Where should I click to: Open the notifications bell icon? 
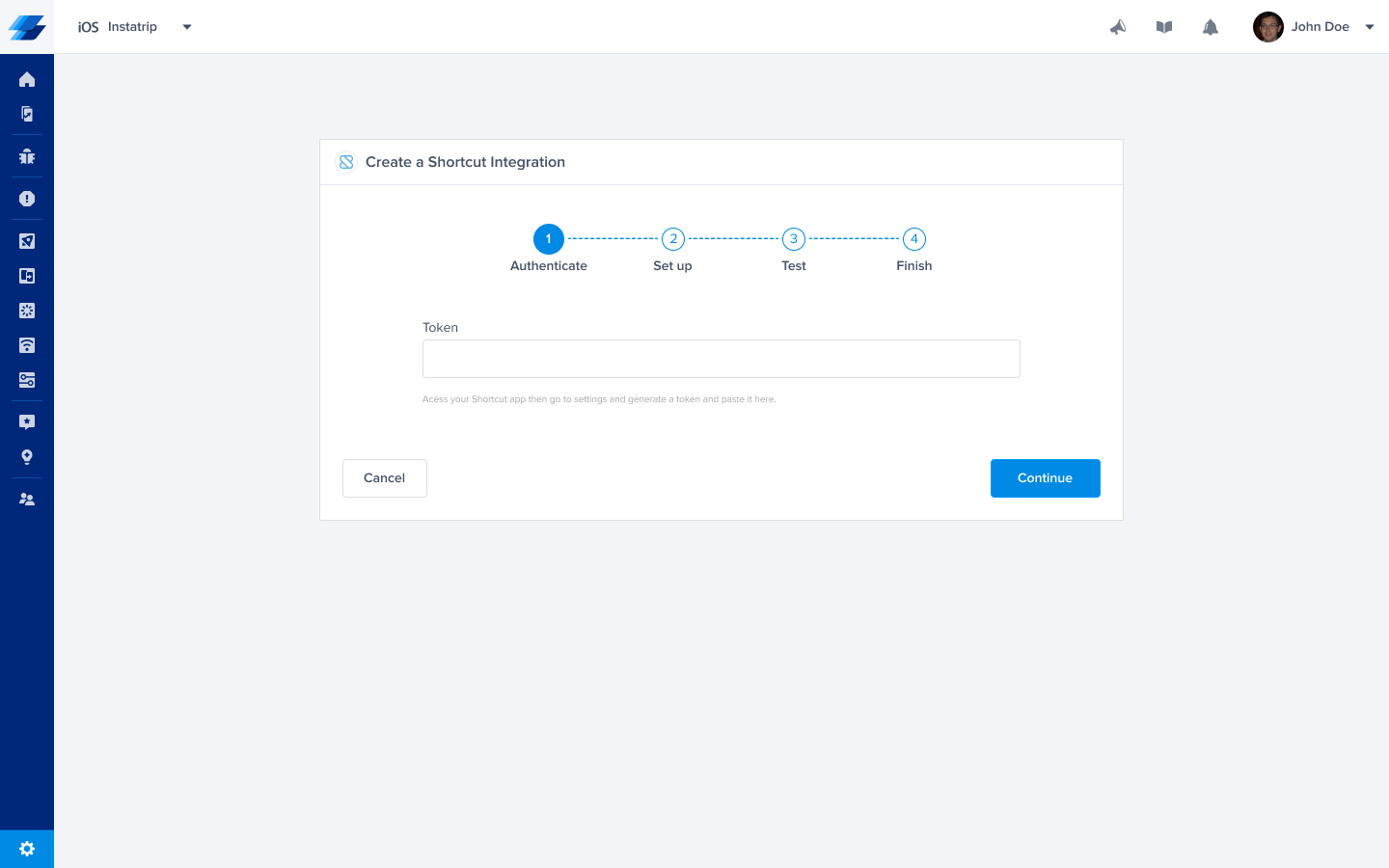(1211, 27)
